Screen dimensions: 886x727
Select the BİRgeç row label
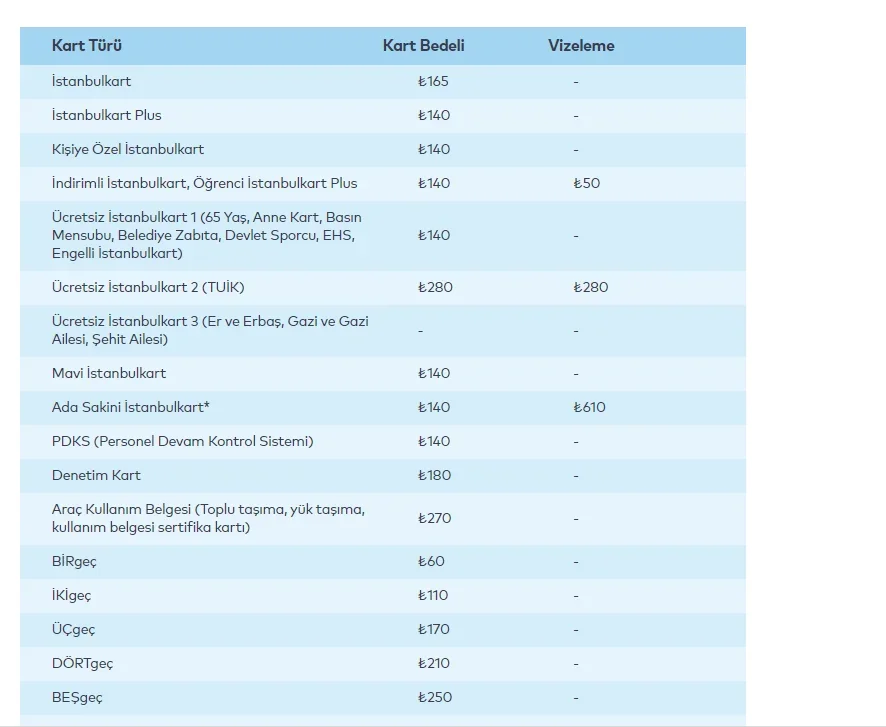[x=74, y=561]
